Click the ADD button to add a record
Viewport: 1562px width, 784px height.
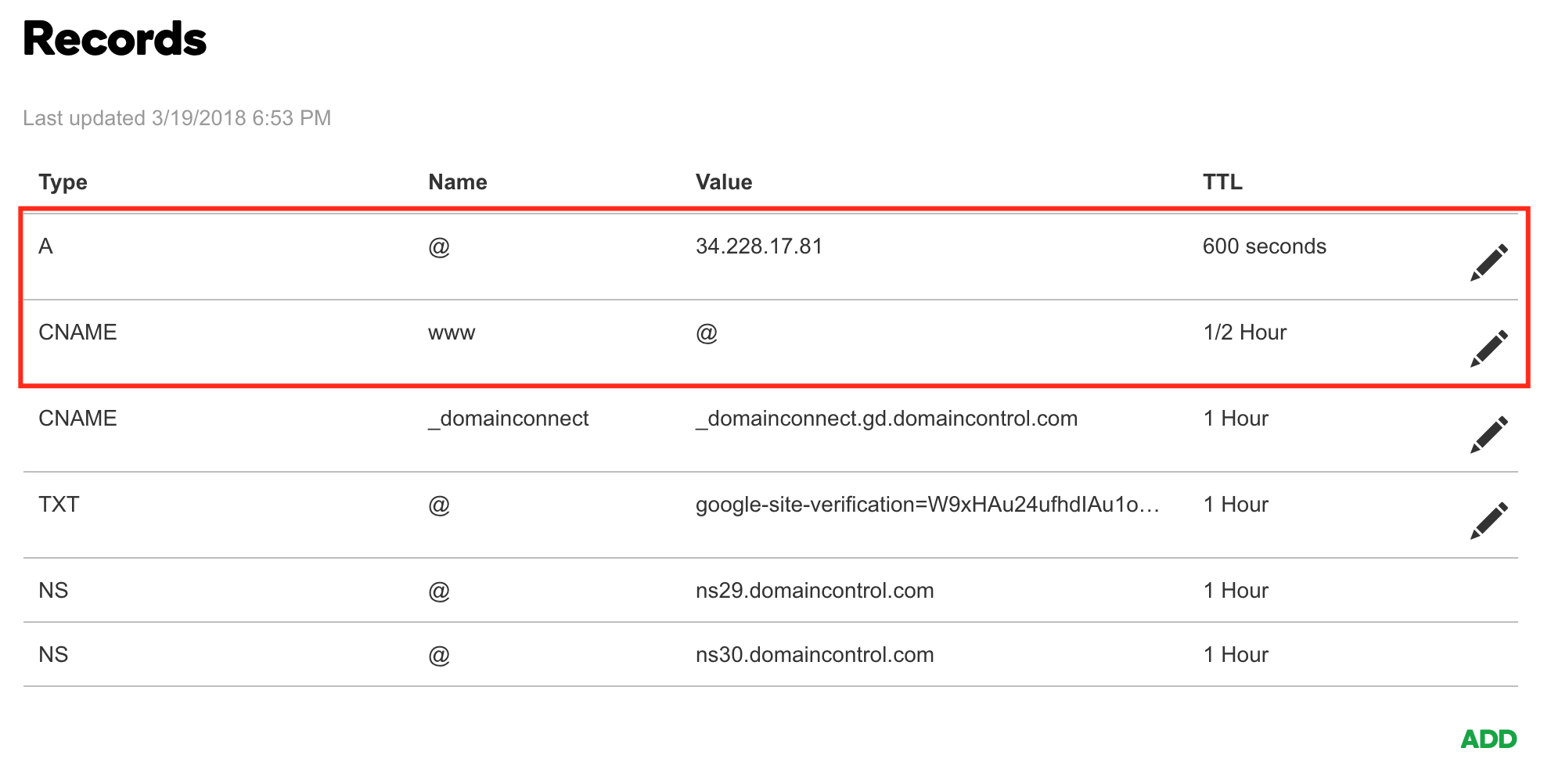(1488, 739)
